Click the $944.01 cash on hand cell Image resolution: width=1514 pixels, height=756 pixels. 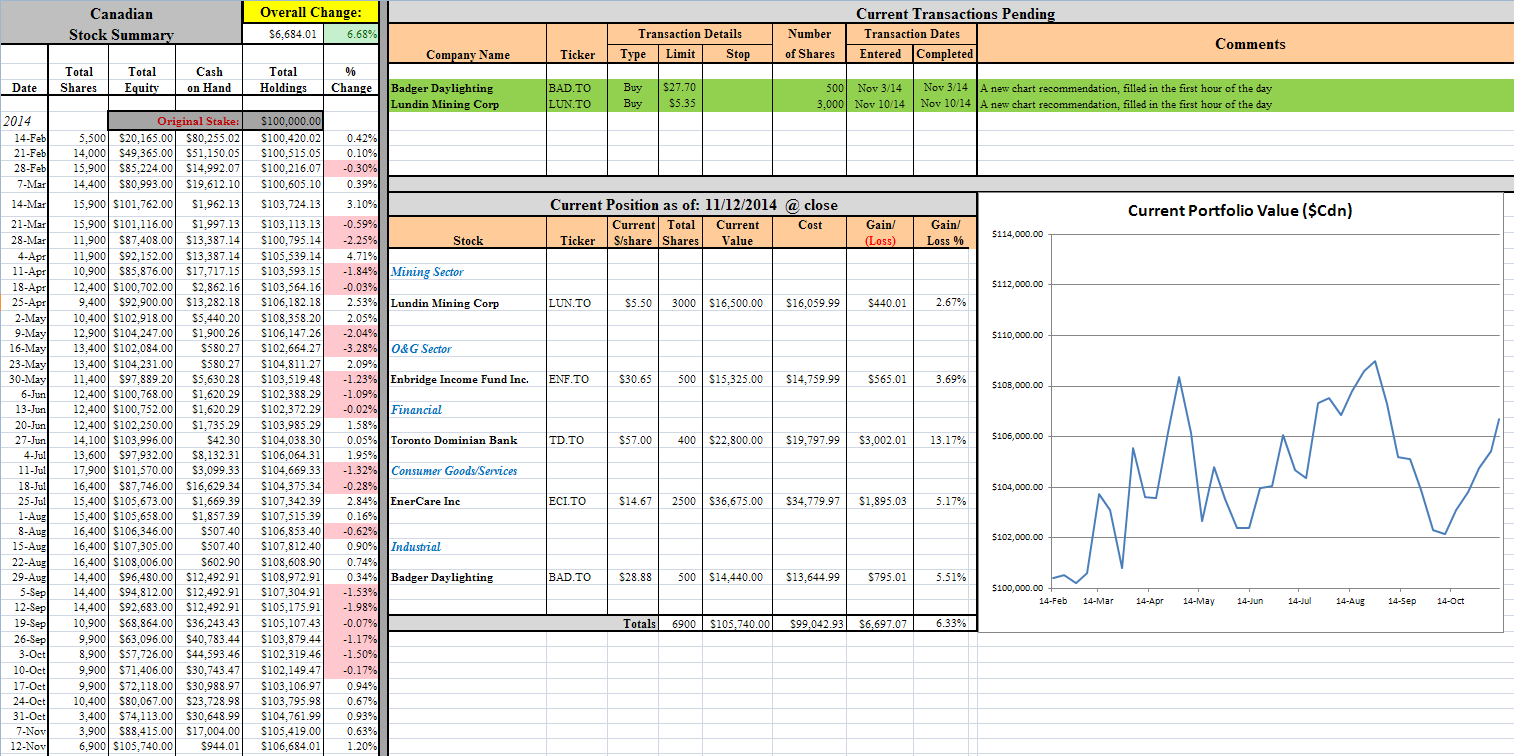210,746
